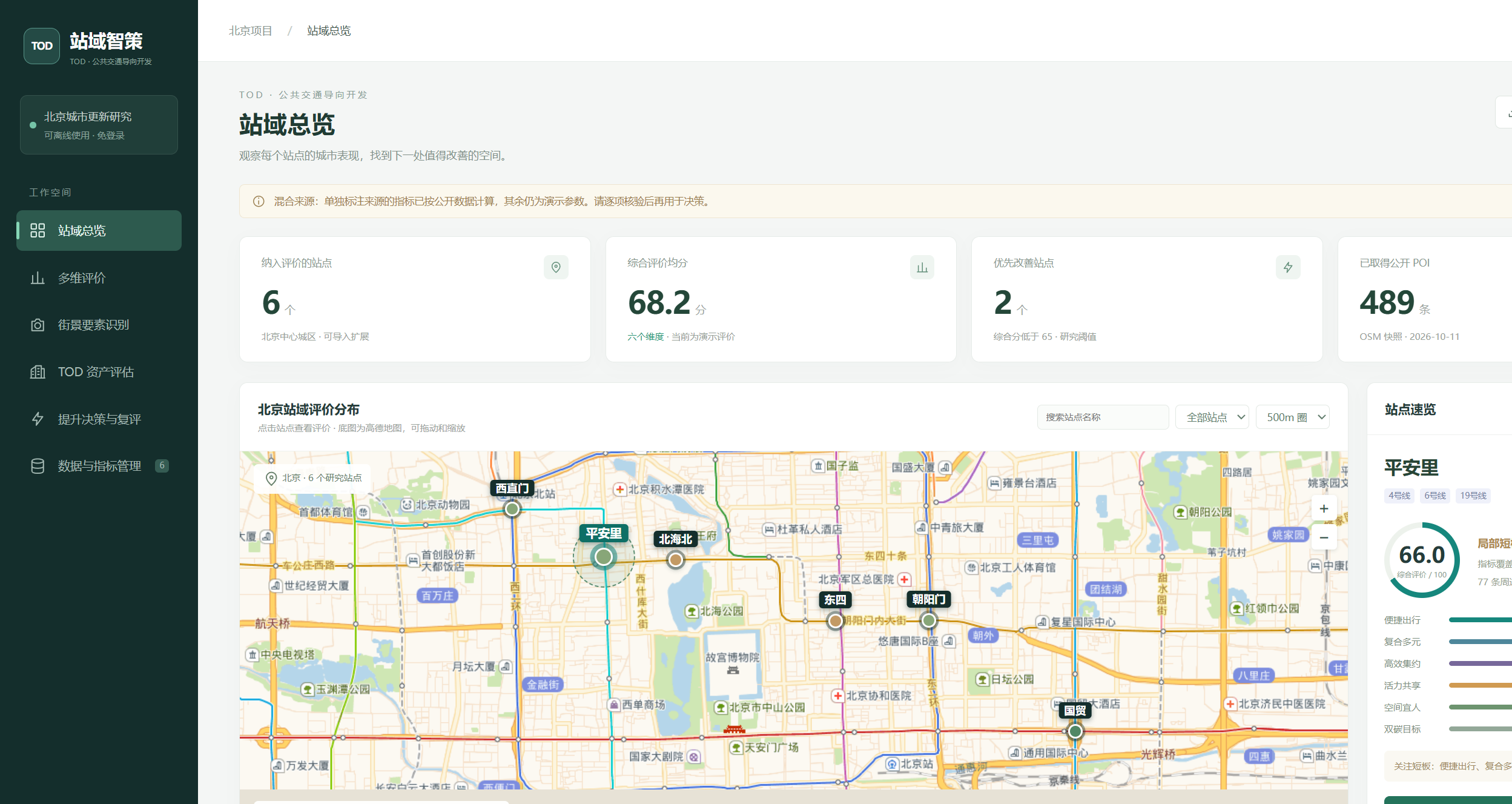Click the 68.2 average score value
The height and width of the screenshot is (804, 1512).
[659, 302]
